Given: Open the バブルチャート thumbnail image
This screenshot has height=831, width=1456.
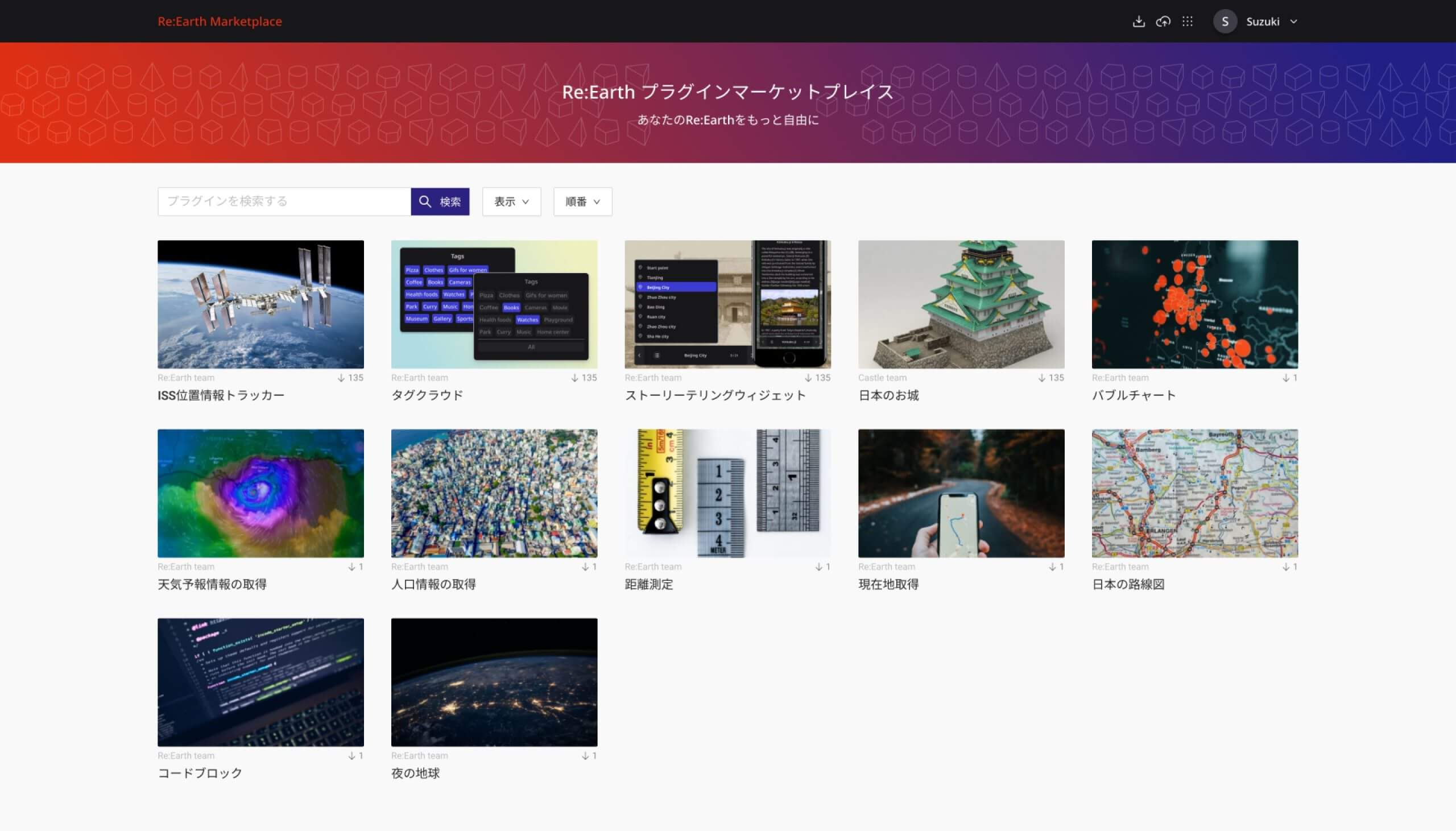Looking at the screenshot, I should [x=1195, y=304].
